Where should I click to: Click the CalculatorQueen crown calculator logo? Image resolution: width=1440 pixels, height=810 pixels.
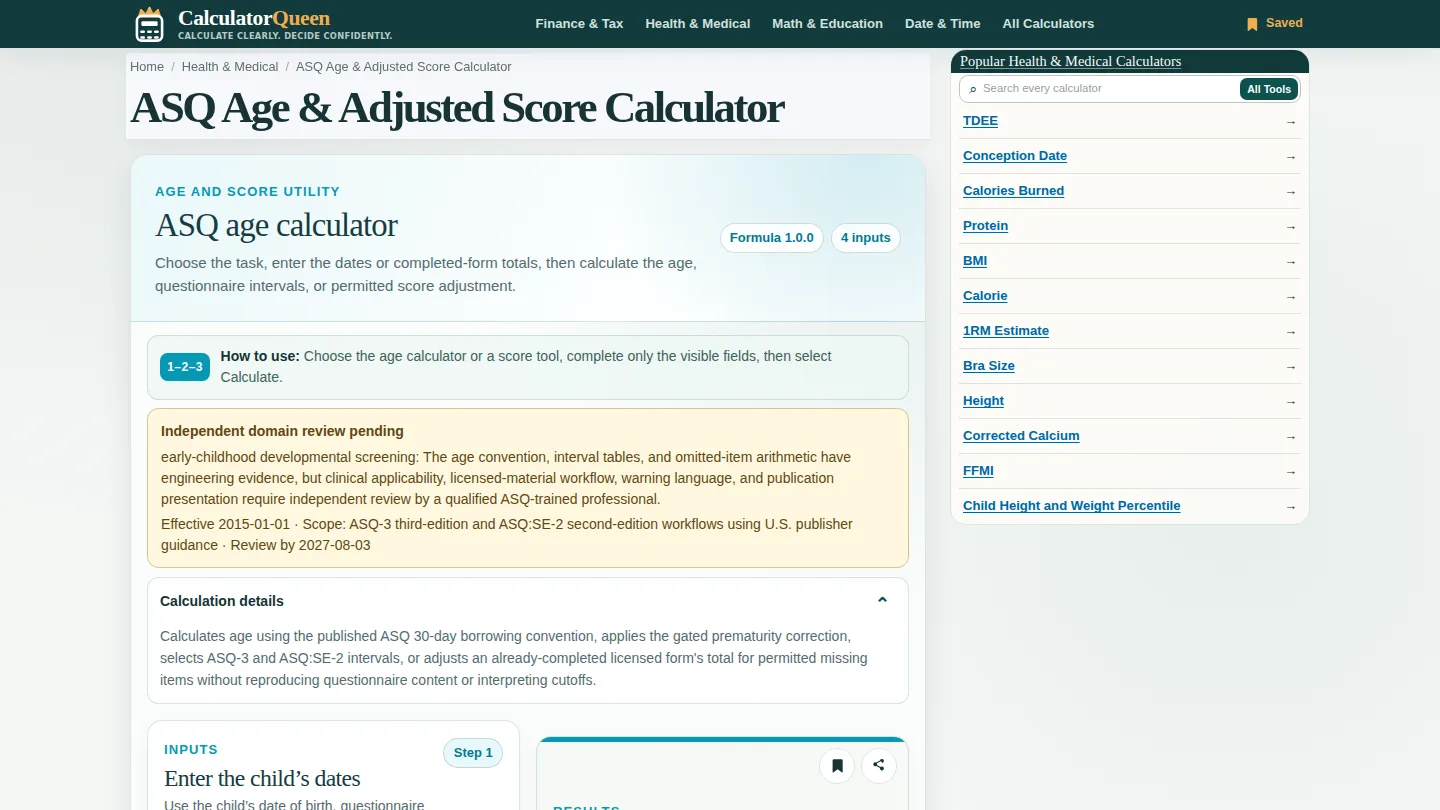149,24
